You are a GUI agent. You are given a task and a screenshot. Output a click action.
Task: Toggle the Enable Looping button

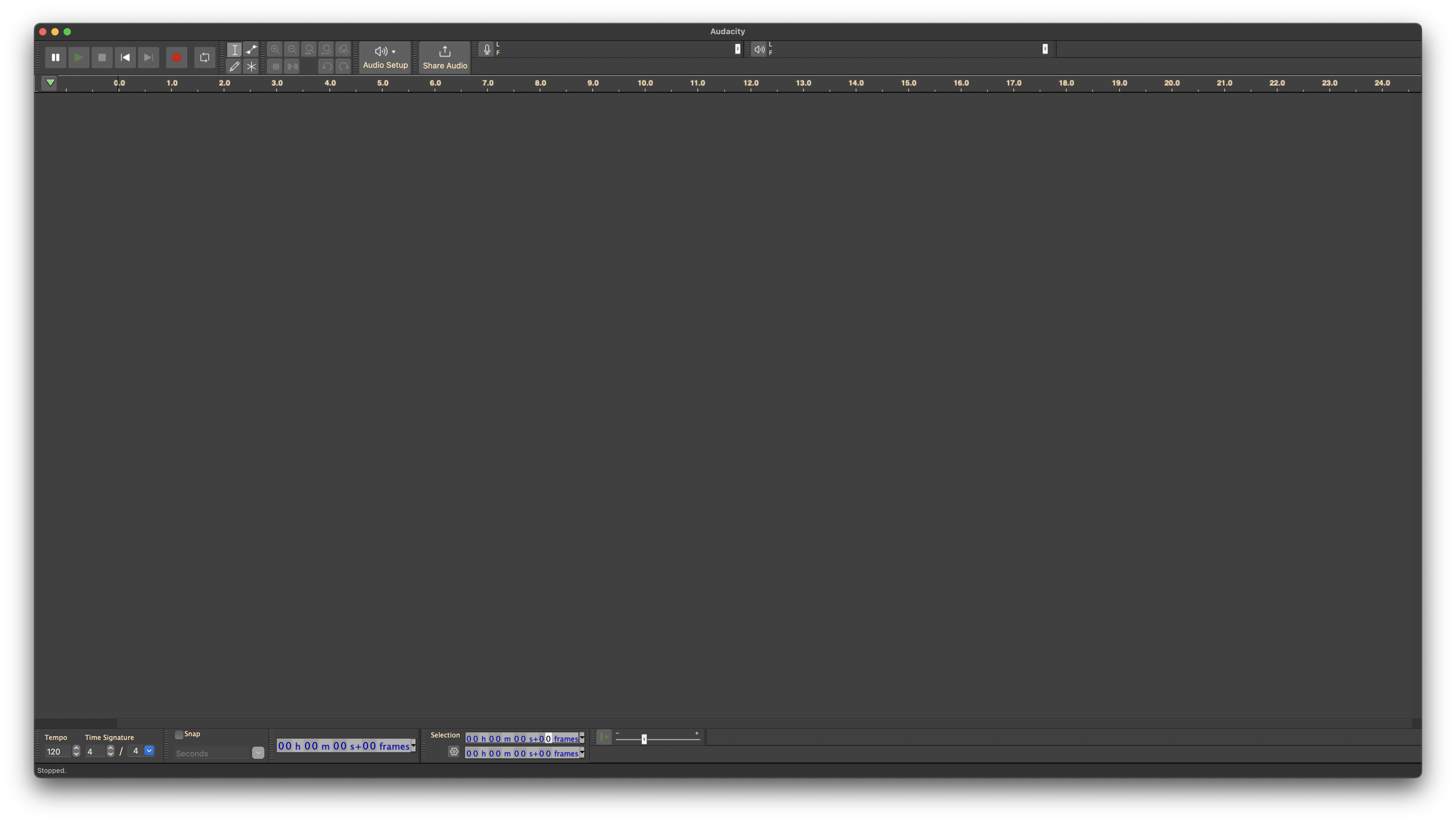(x=205, y=57)
